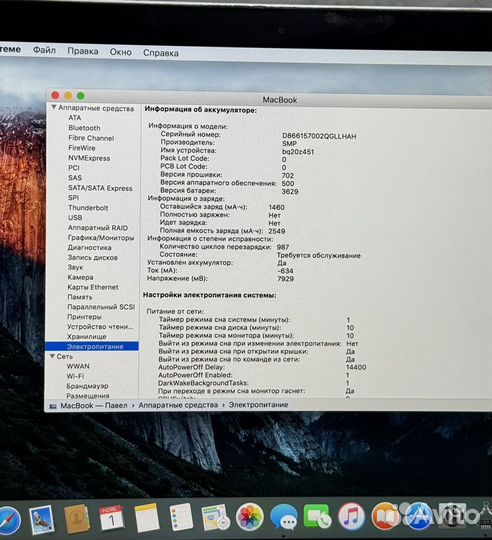Launch the yellow Notes app
The width and height of the screenshot is (492, 540).
(147, 518)
